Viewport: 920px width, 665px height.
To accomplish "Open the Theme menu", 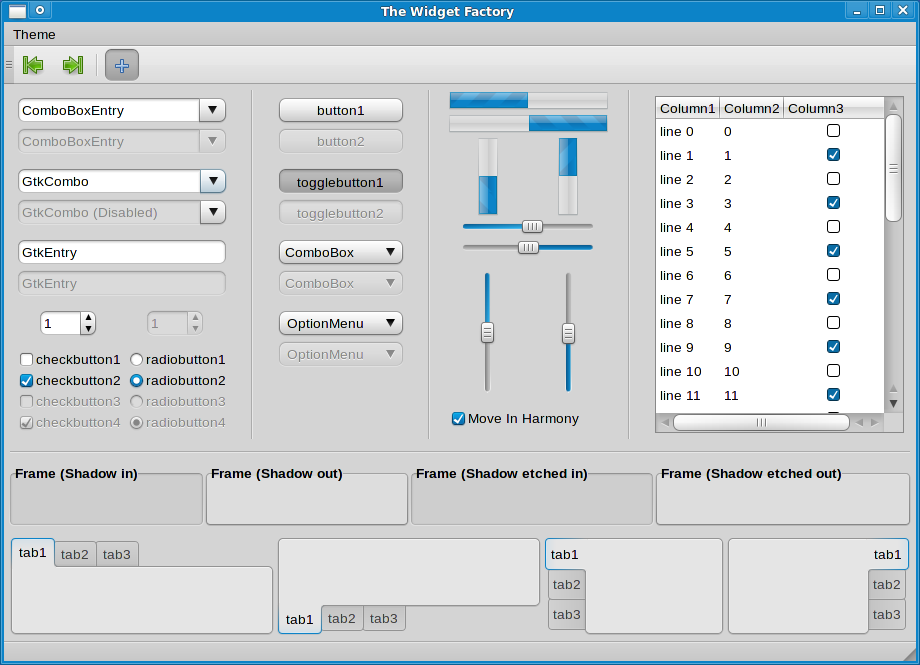I will 34,34.
